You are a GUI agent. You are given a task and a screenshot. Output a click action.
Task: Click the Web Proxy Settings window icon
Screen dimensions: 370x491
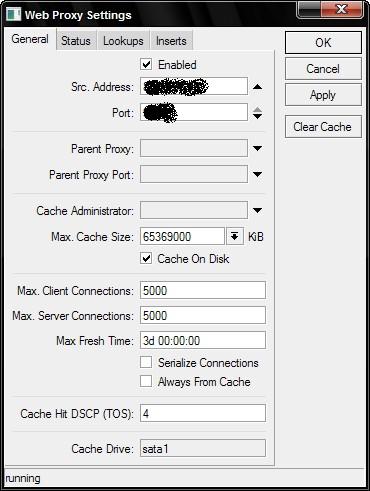(13, 15)
